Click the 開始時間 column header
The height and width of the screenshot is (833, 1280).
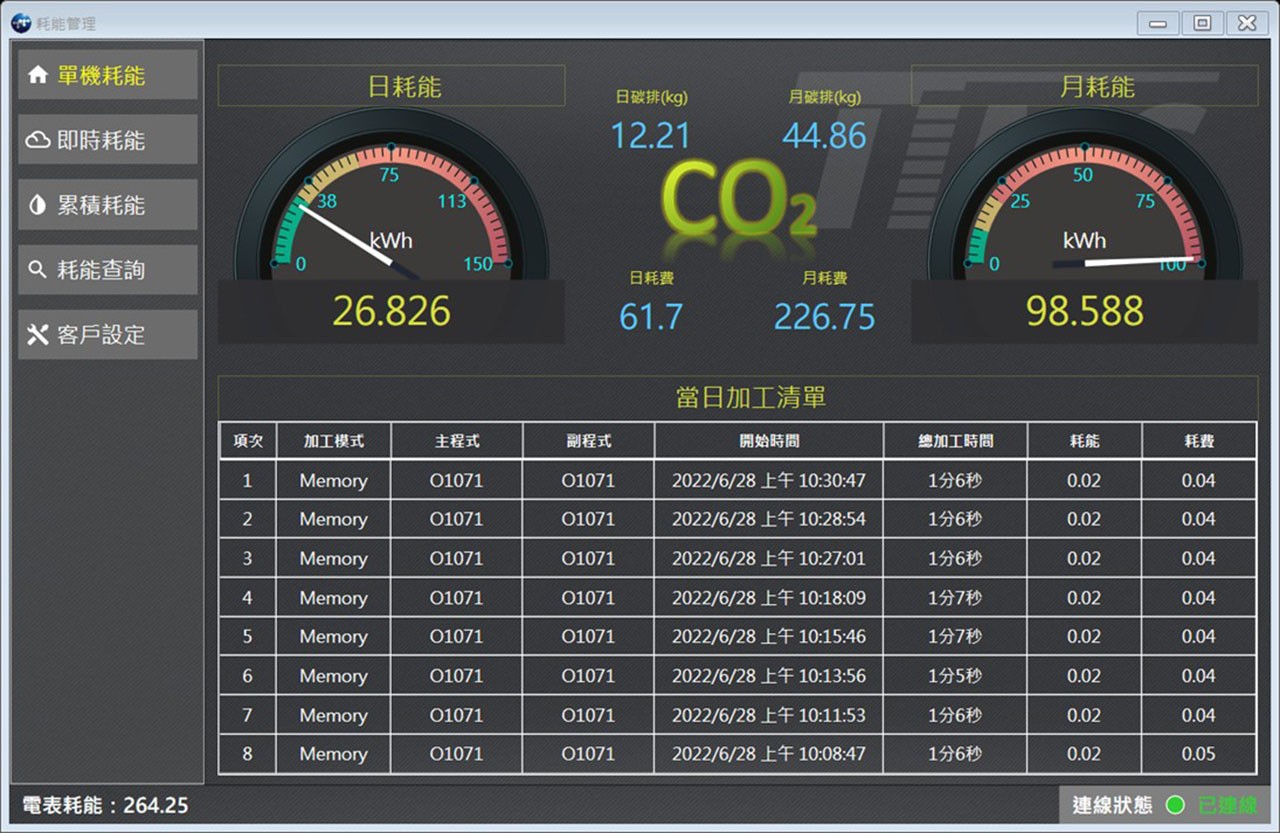768,441
